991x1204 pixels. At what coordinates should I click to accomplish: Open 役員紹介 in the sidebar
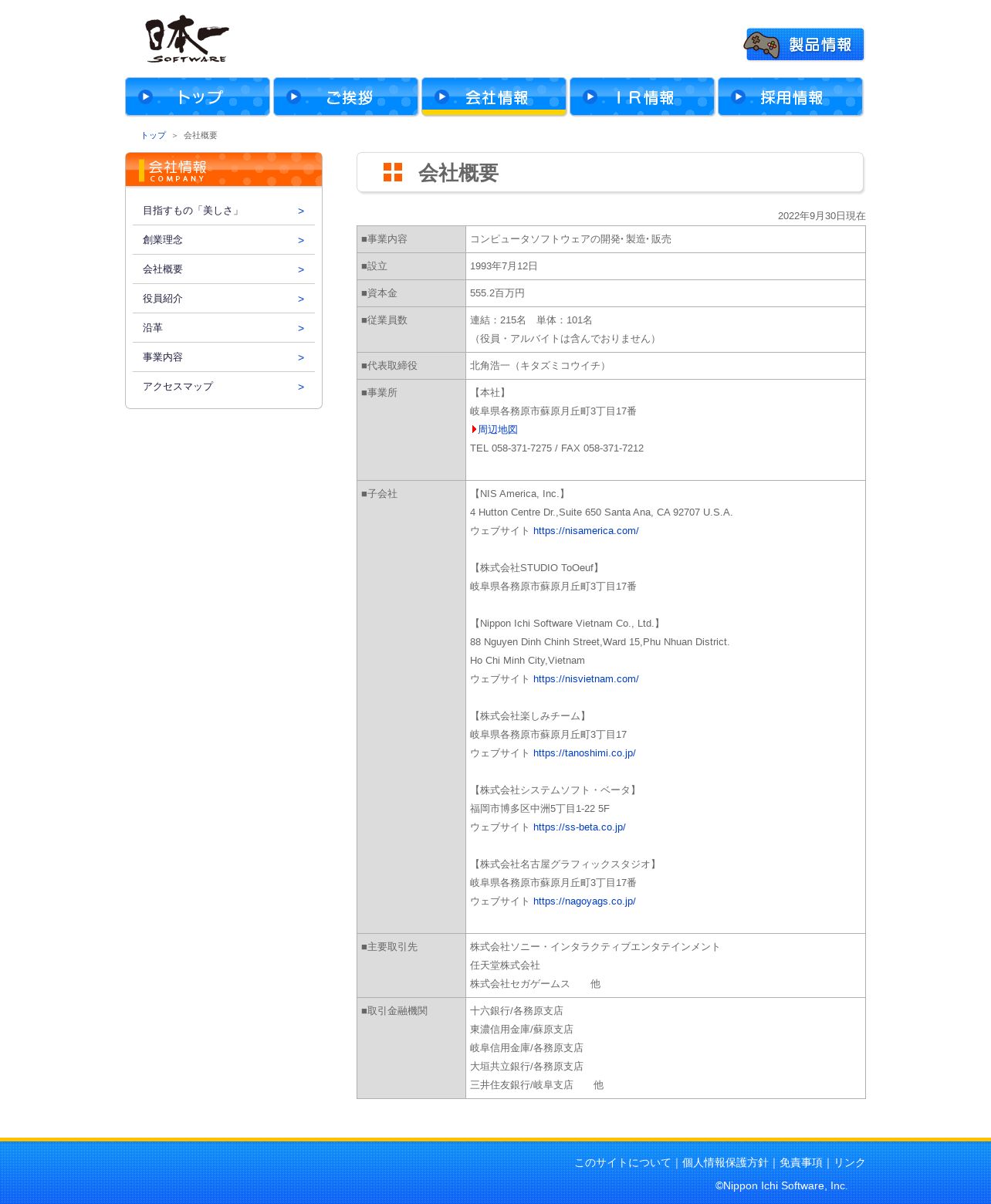(224, 299)
